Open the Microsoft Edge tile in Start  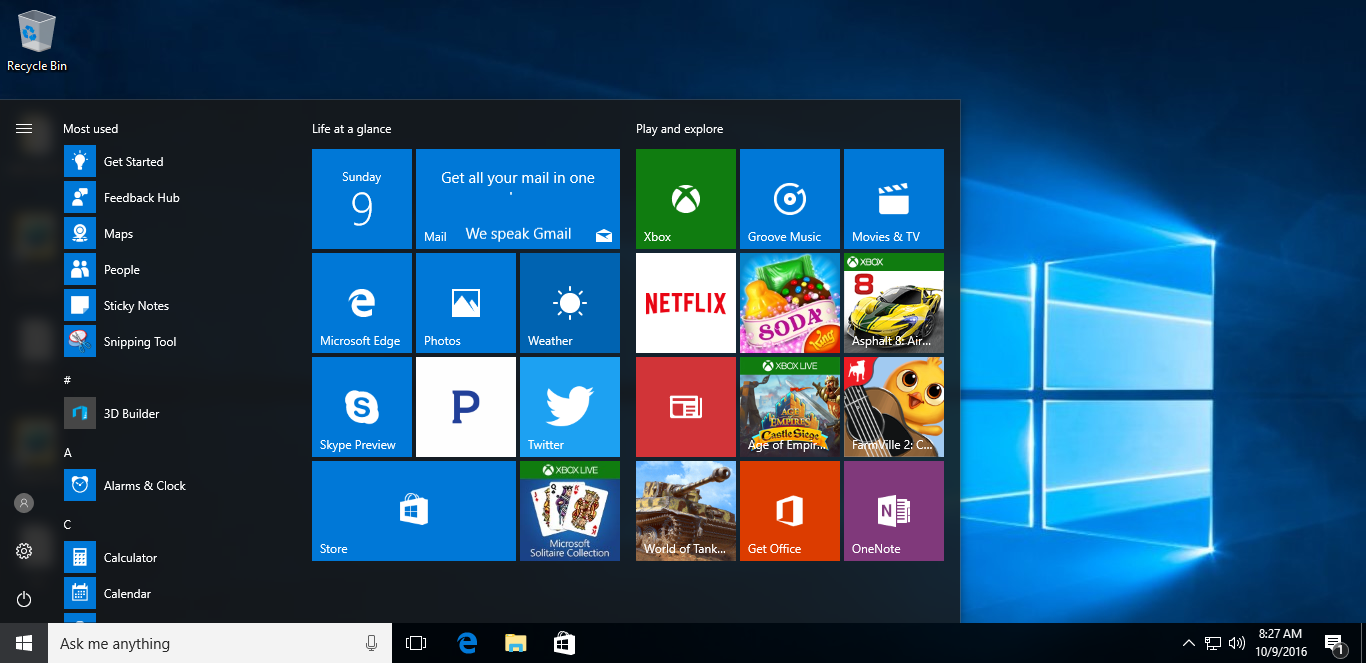362,303
